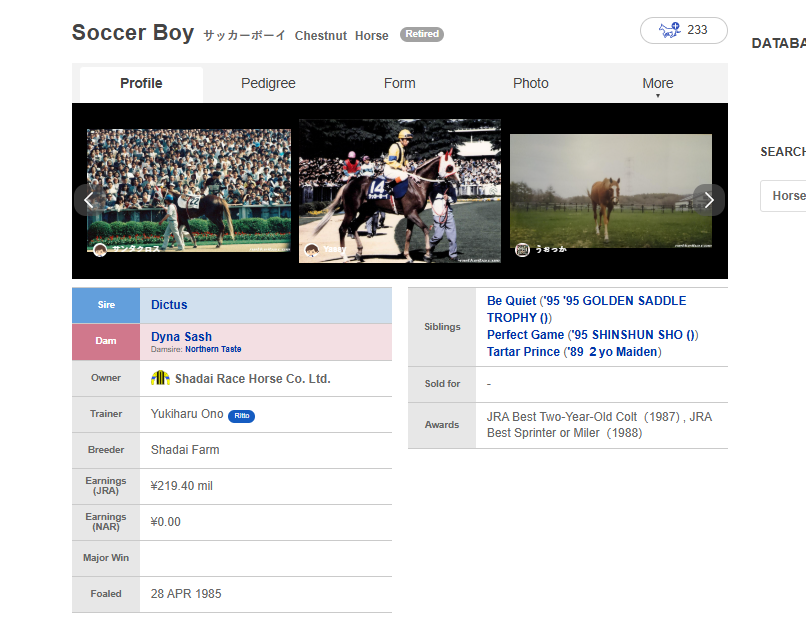806x631 pixels.
Task: Click the Horse search input field
Action: click(783, 196)
